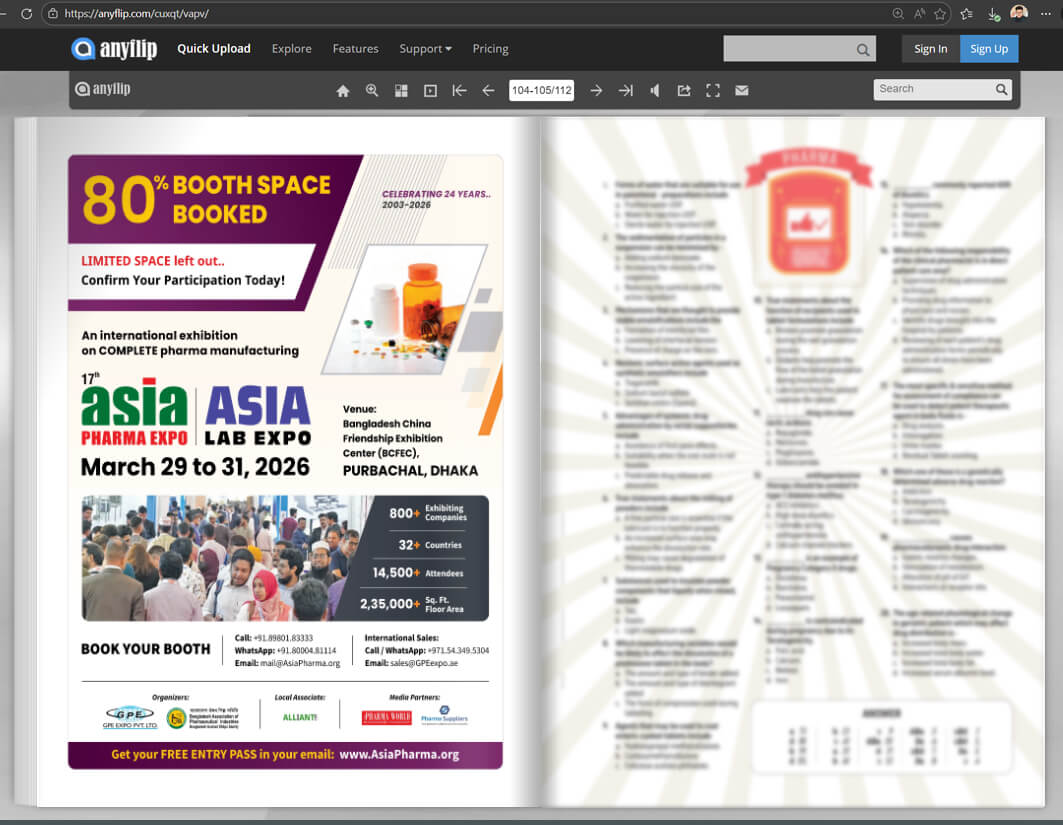Toggle fullscreen mode
The image size is (1063, 825).
tap(713, 91)
